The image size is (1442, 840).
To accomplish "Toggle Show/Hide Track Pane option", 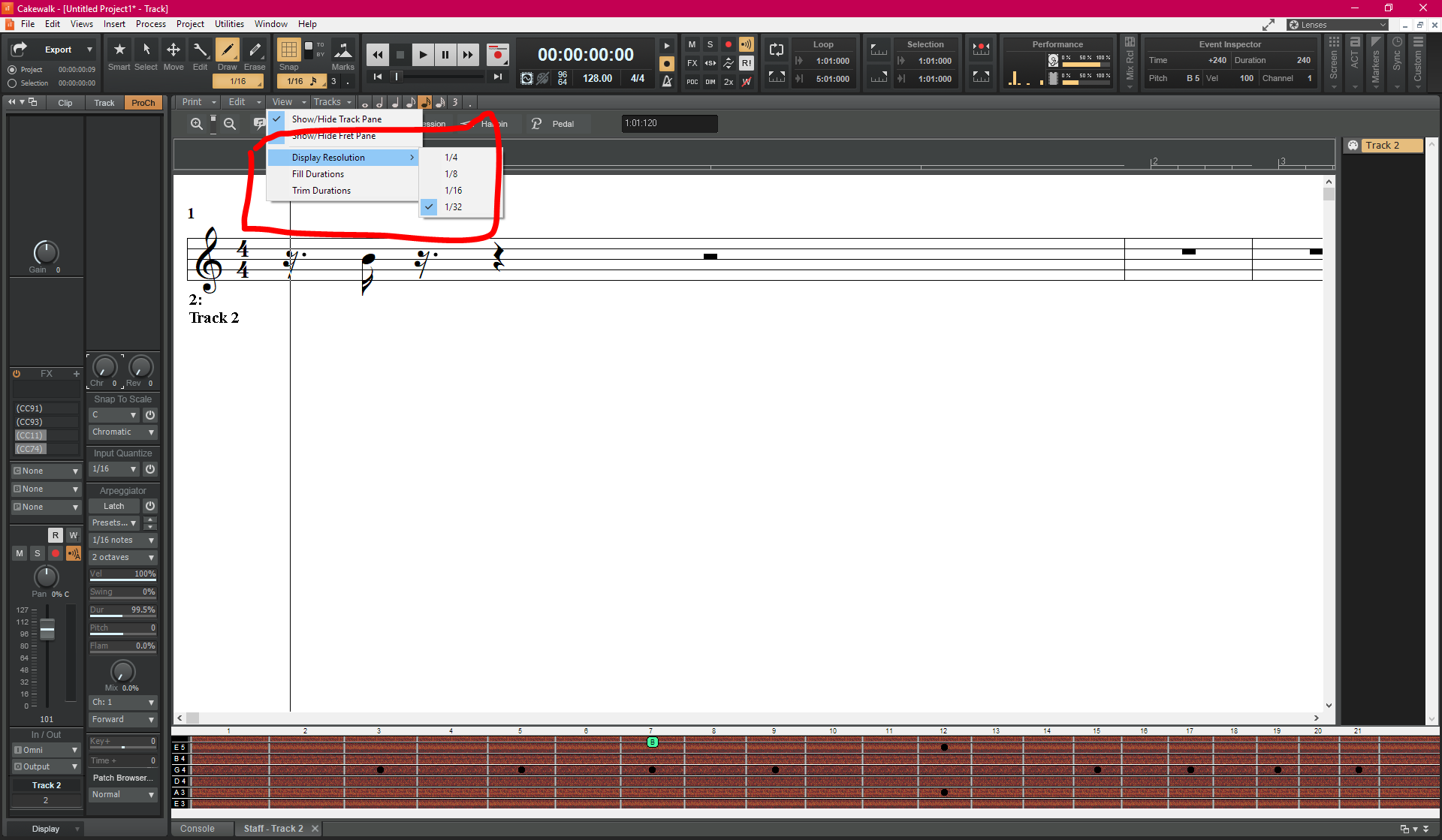I will click(336, 119).
